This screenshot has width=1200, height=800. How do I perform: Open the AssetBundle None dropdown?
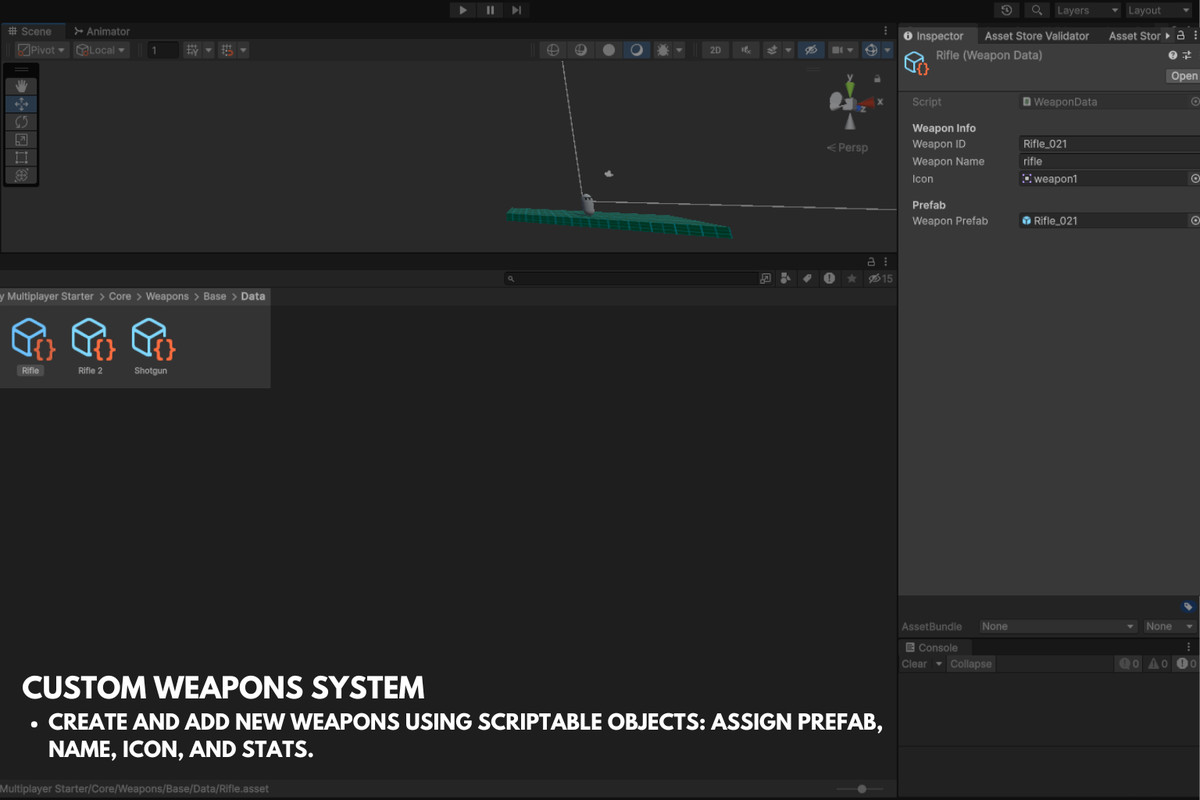pos(1057,626)
